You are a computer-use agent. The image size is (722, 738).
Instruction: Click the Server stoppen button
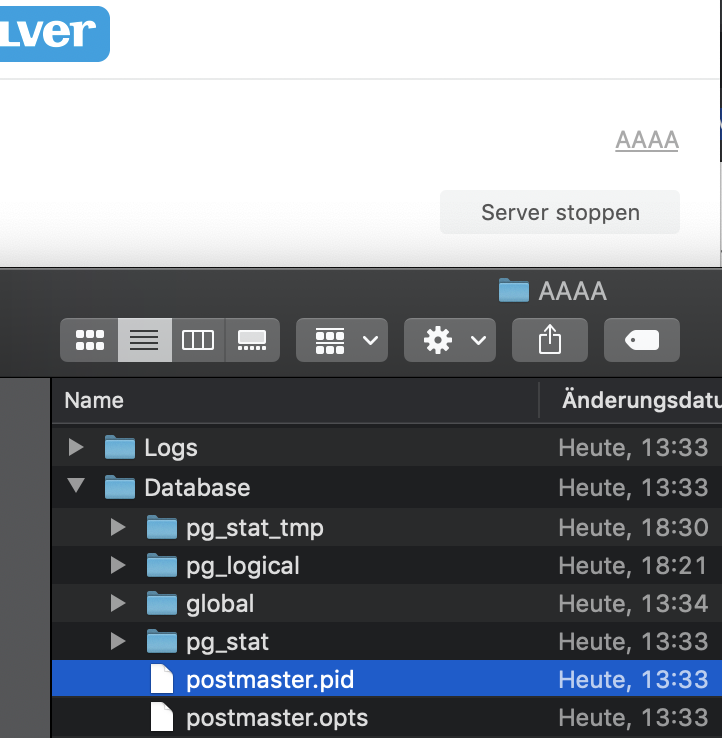[x=560, y=212]
